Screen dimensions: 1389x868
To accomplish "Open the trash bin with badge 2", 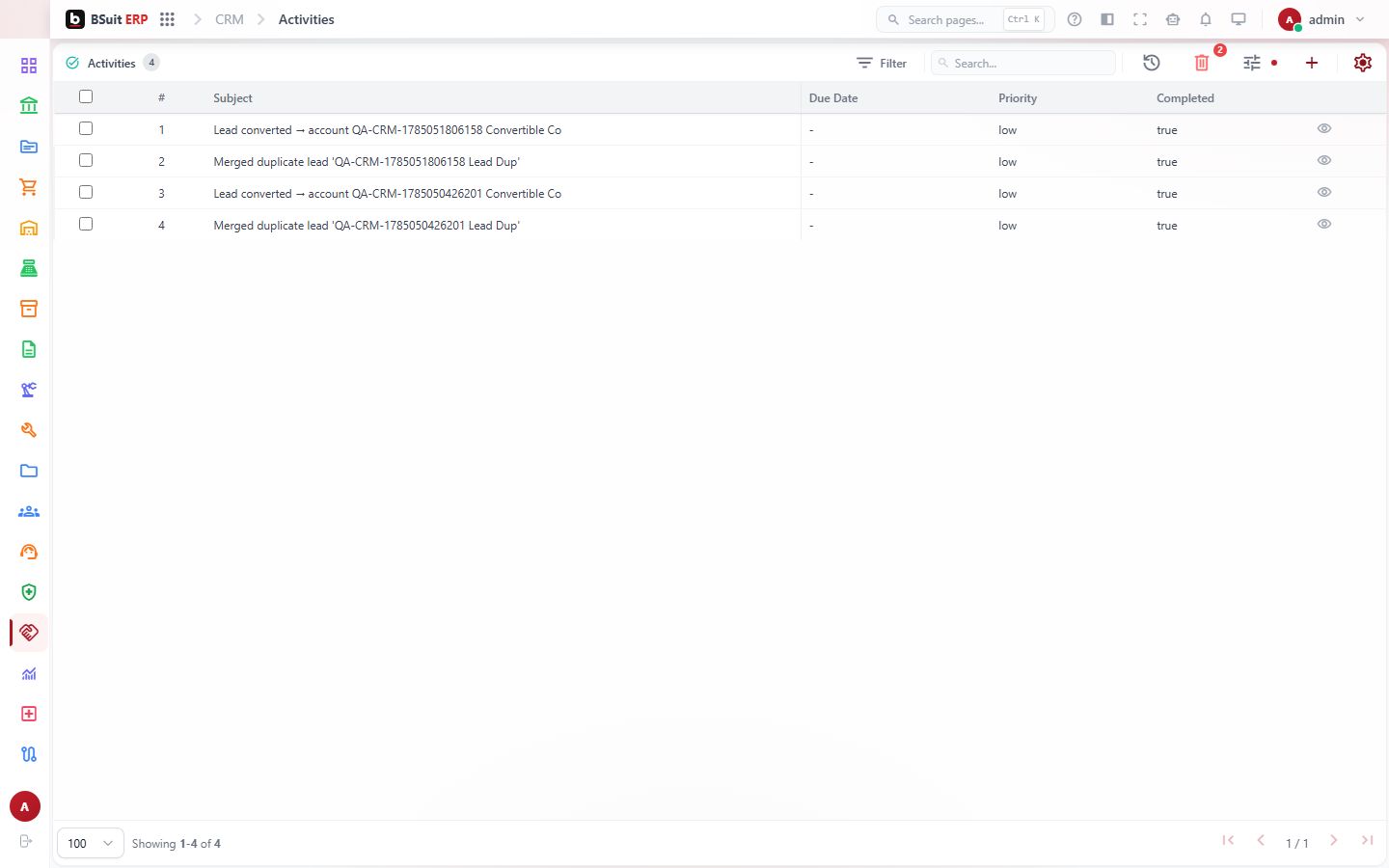I will click(x=1202, y=63).
